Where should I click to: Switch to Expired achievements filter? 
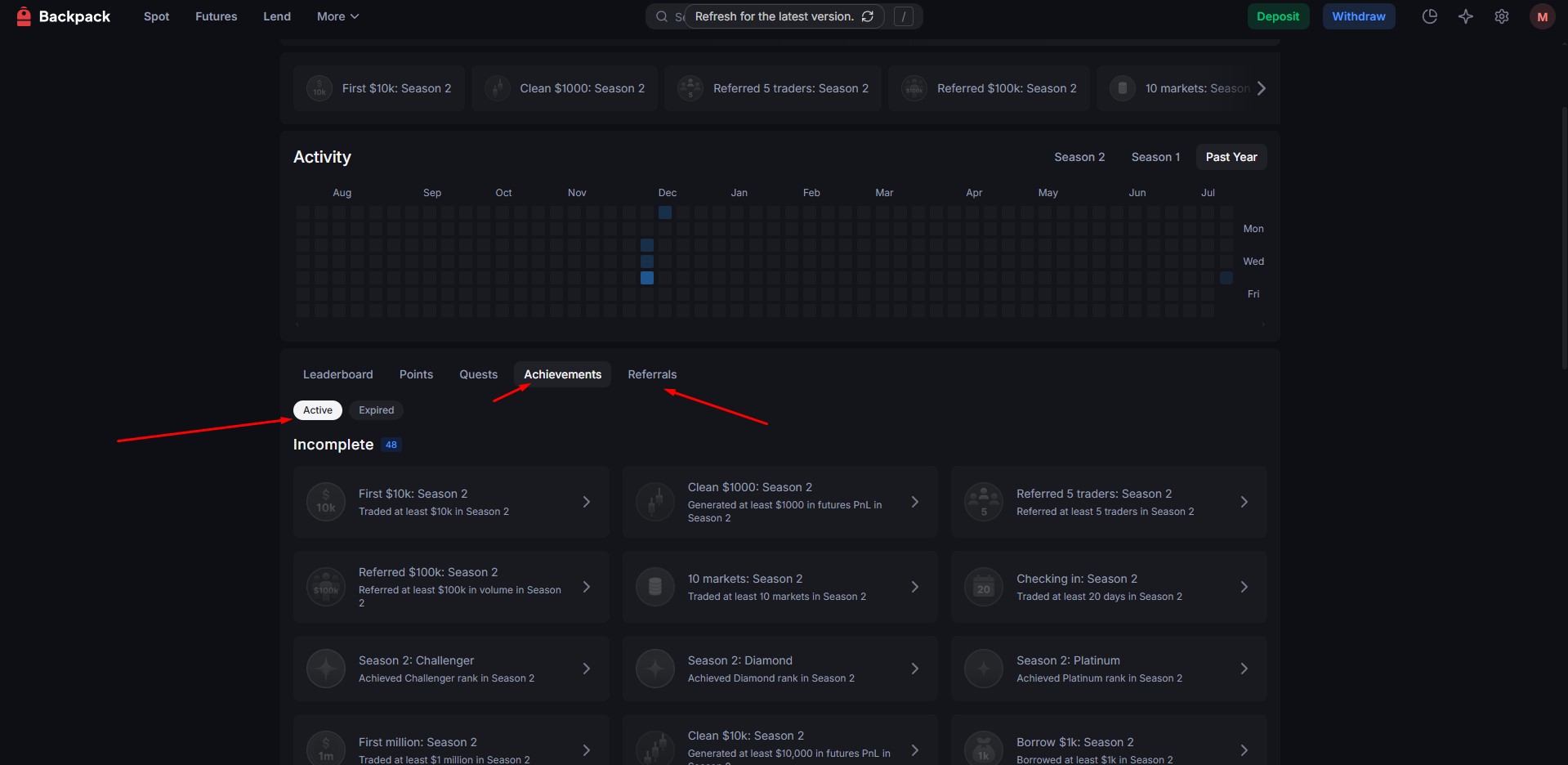click(x=376, y=410)
